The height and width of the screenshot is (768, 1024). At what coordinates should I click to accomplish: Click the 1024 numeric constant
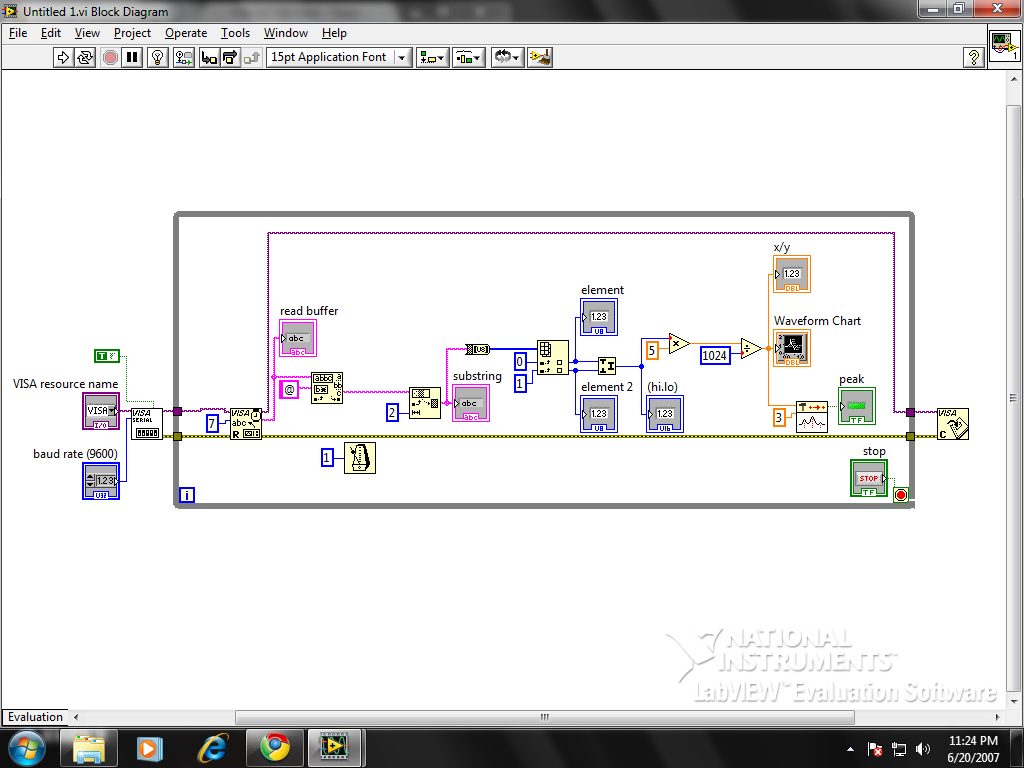tap(714, 355)
